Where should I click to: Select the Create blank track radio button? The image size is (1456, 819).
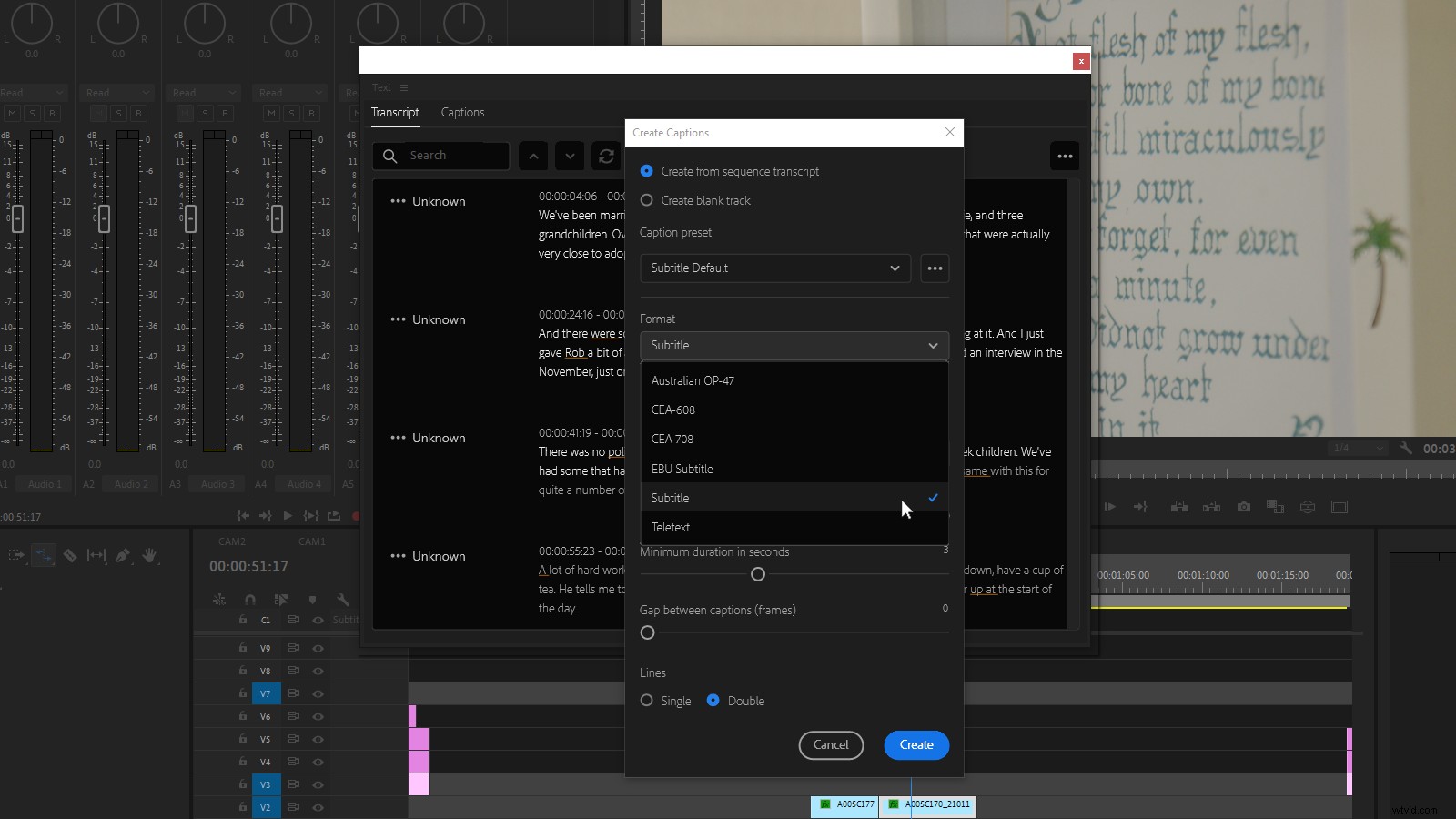(646, 200)
